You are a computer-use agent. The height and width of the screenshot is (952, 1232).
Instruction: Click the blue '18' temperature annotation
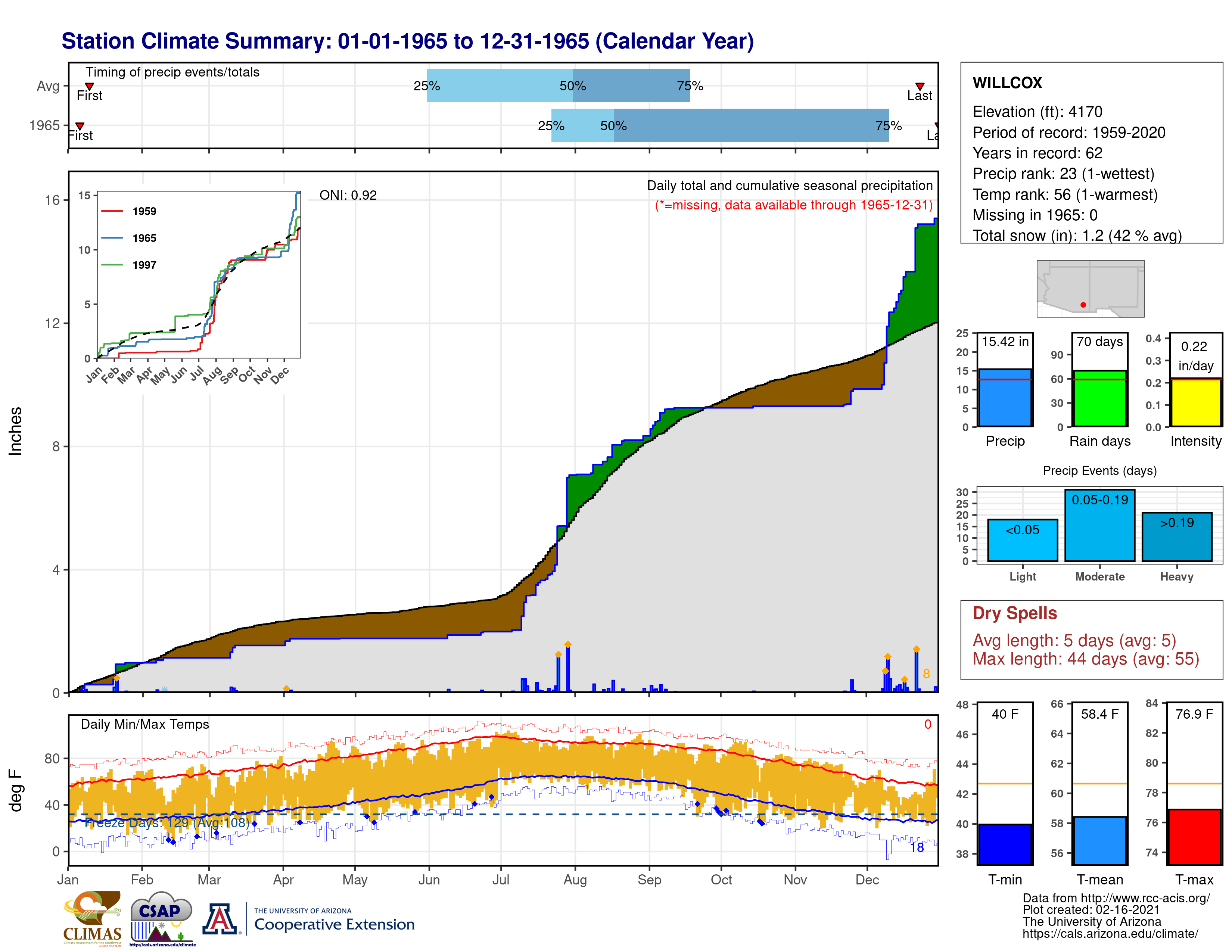(917, 847)
